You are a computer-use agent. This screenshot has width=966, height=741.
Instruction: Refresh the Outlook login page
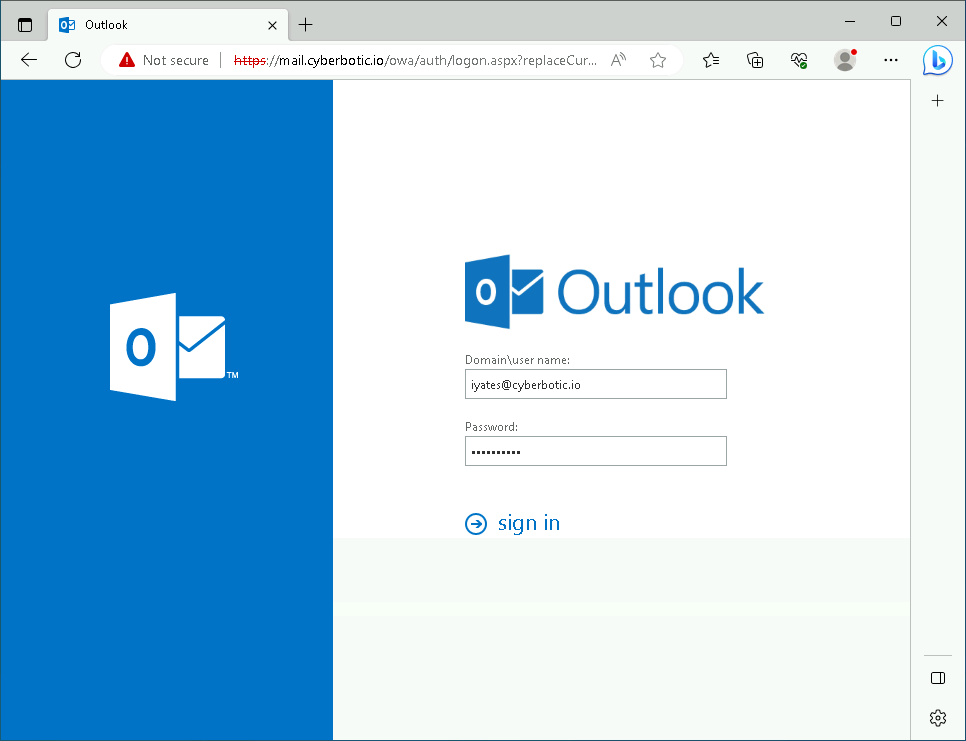click(73, 60)
